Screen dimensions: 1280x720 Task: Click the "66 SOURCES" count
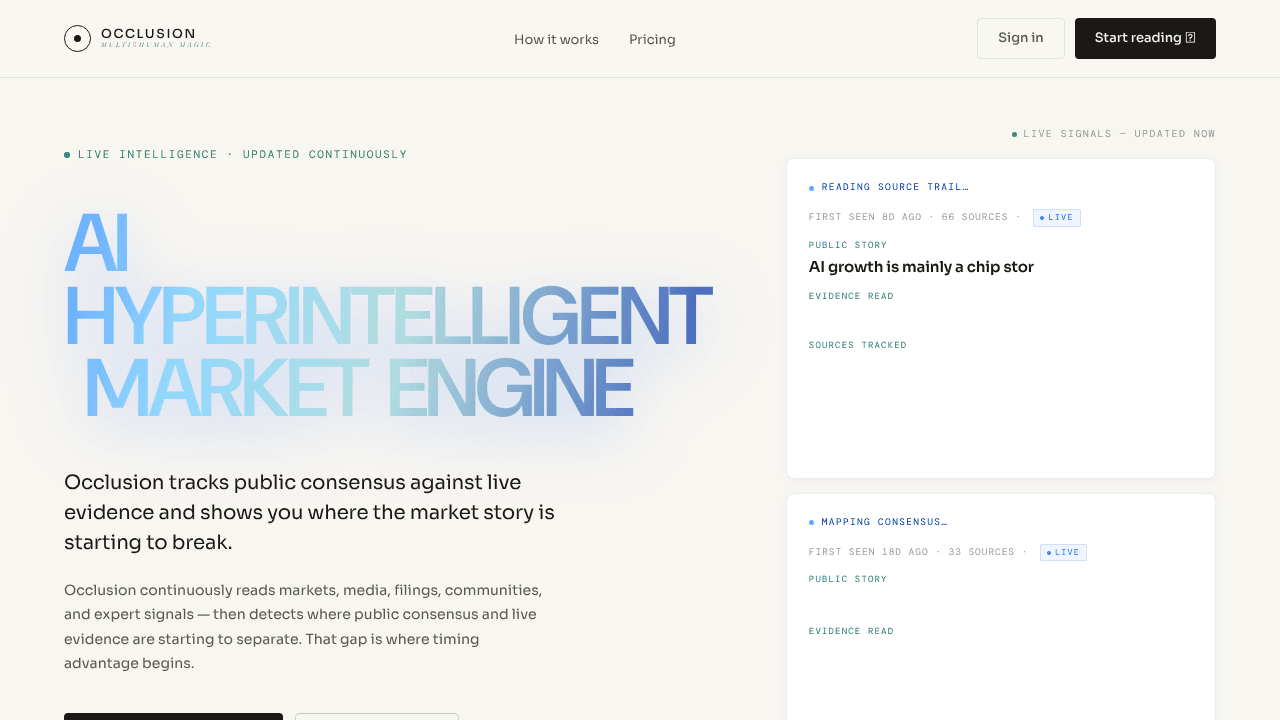pos(975,217)
